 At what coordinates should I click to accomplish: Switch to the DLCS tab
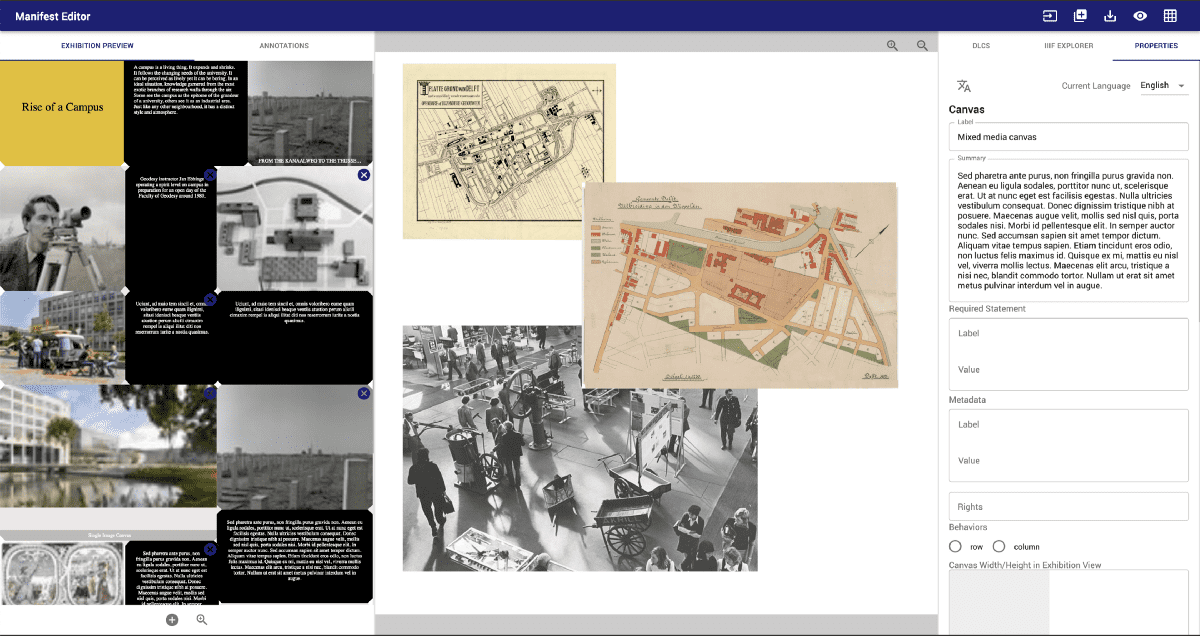point(982,46)
